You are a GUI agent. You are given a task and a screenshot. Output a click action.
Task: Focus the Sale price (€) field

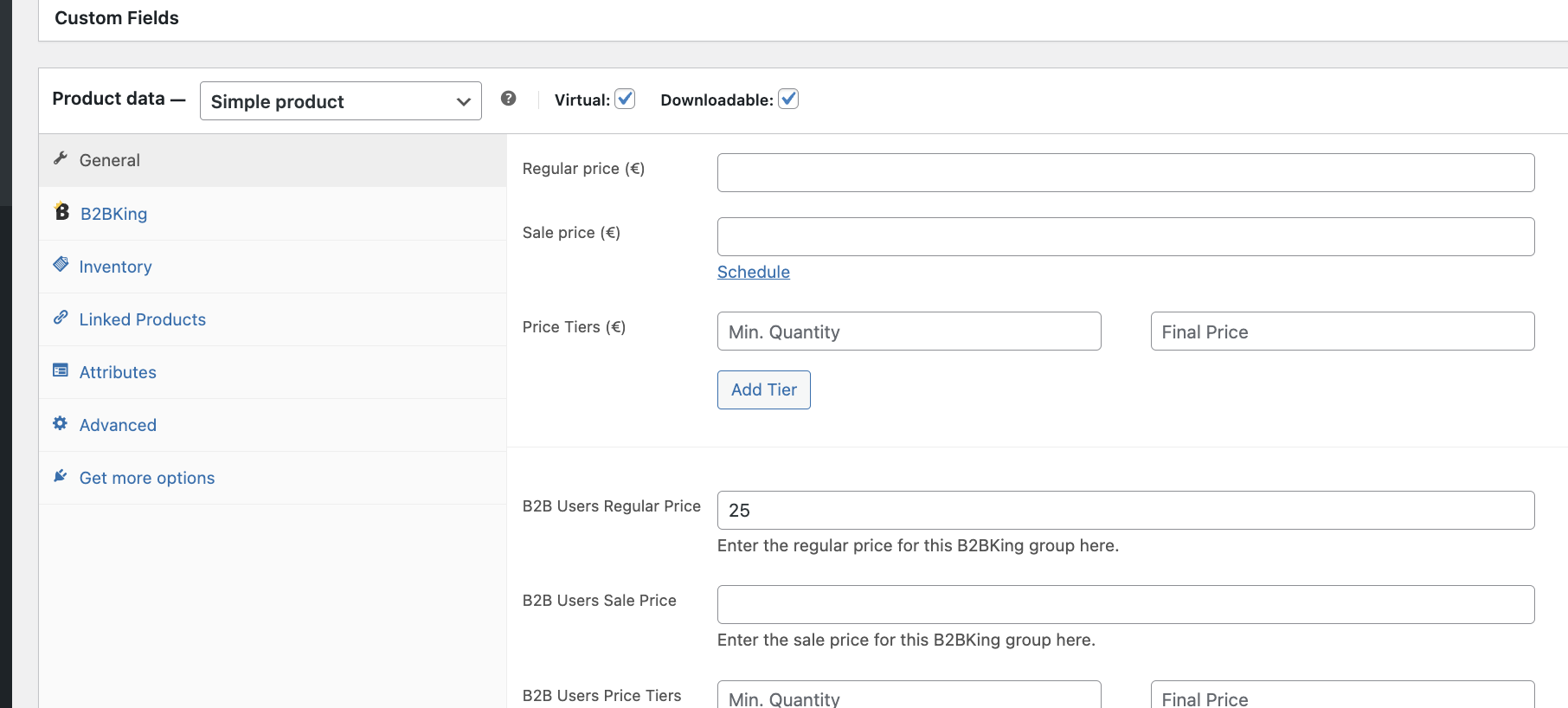tap(1126, 236)
